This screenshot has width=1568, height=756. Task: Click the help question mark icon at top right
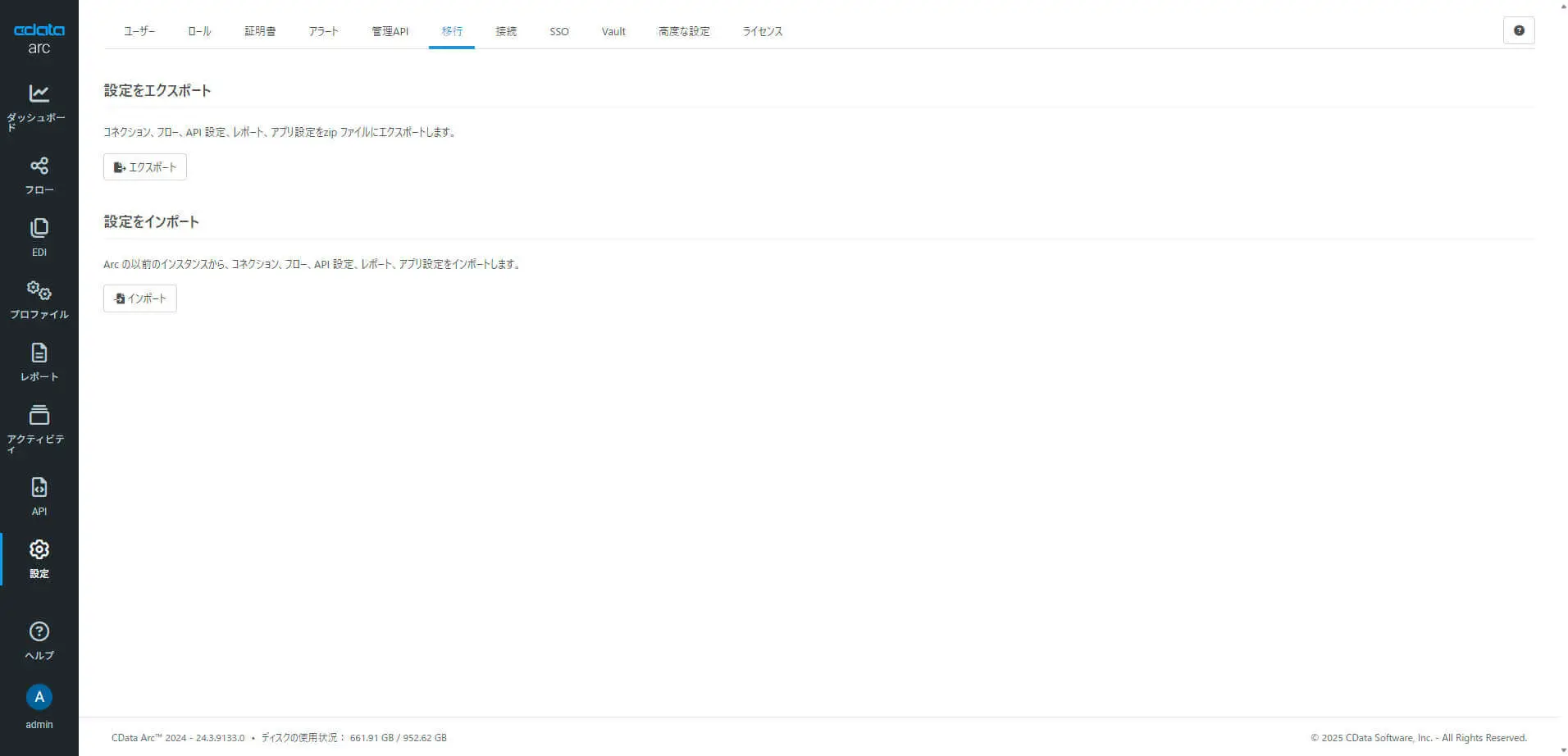click(x=1519, y=30)
